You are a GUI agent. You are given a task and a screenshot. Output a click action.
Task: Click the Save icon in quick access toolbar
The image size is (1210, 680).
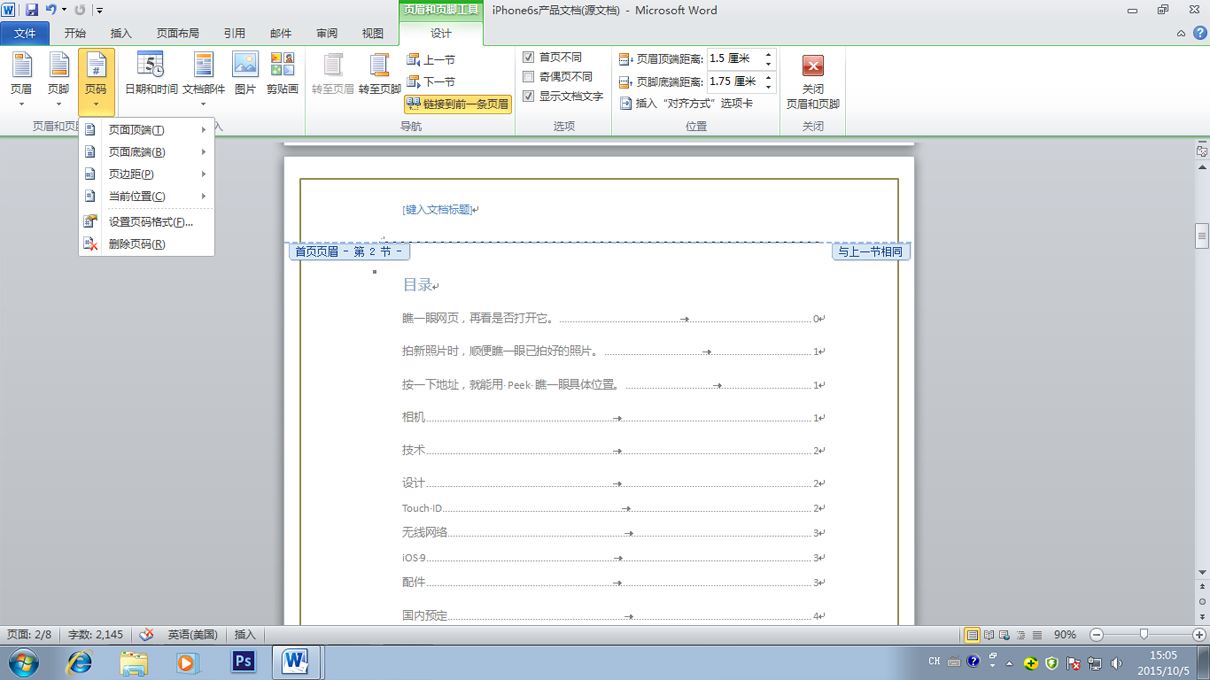[x=31, y=10]
